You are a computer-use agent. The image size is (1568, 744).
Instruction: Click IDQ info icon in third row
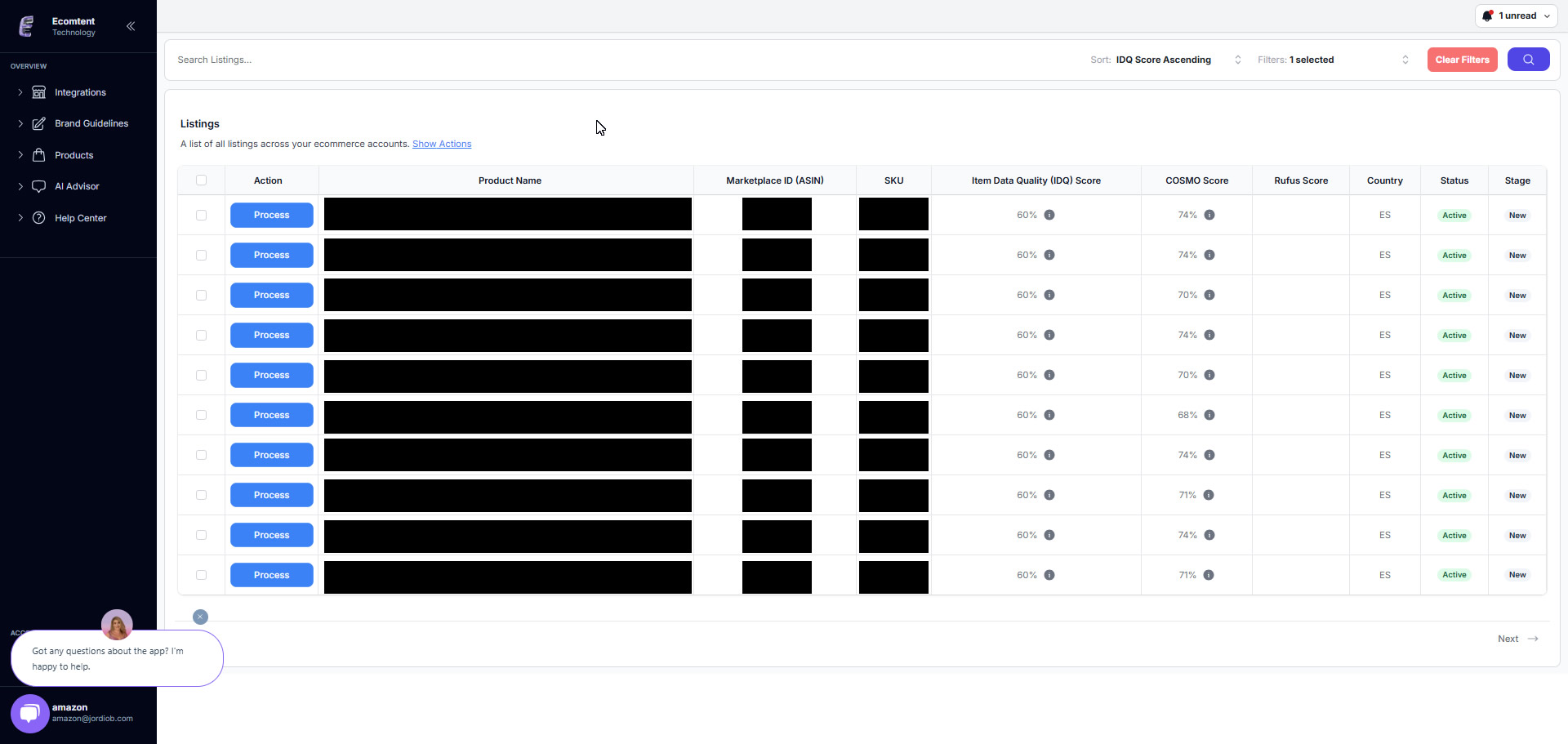coord(1049,295)
